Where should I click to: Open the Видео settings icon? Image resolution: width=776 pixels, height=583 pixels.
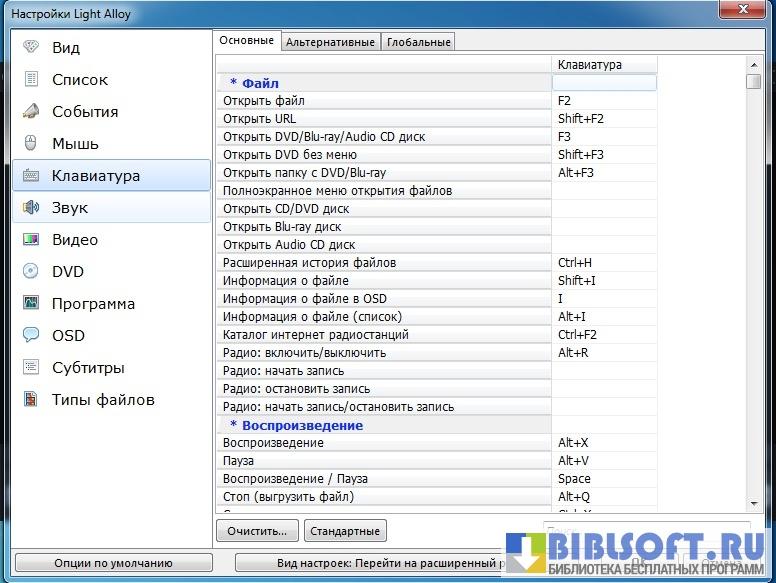(x=32, y=239)
